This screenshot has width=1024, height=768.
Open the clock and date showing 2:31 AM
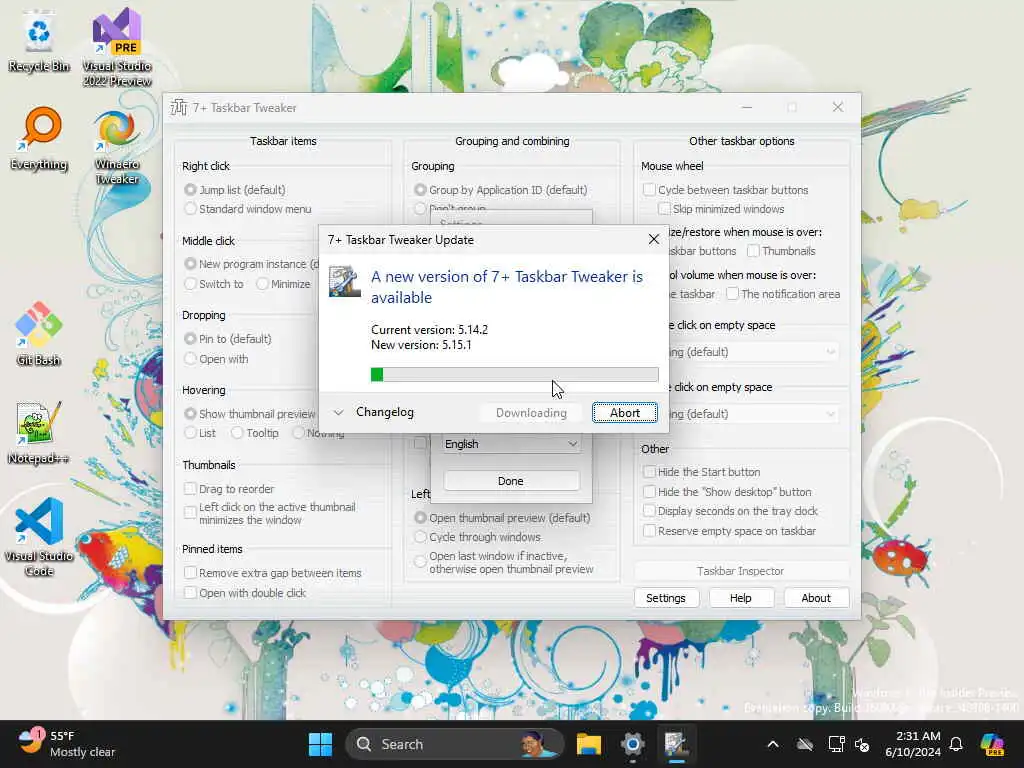[x=913, y=744]
